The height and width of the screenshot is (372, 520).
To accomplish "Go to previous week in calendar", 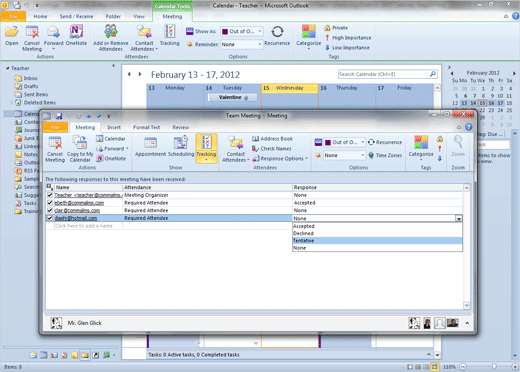I will (129, 74).
